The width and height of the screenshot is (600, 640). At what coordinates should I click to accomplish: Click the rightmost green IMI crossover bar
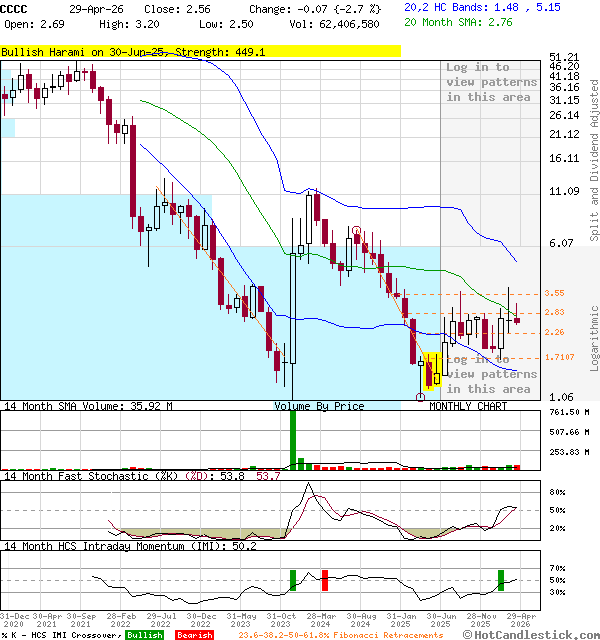501,579
